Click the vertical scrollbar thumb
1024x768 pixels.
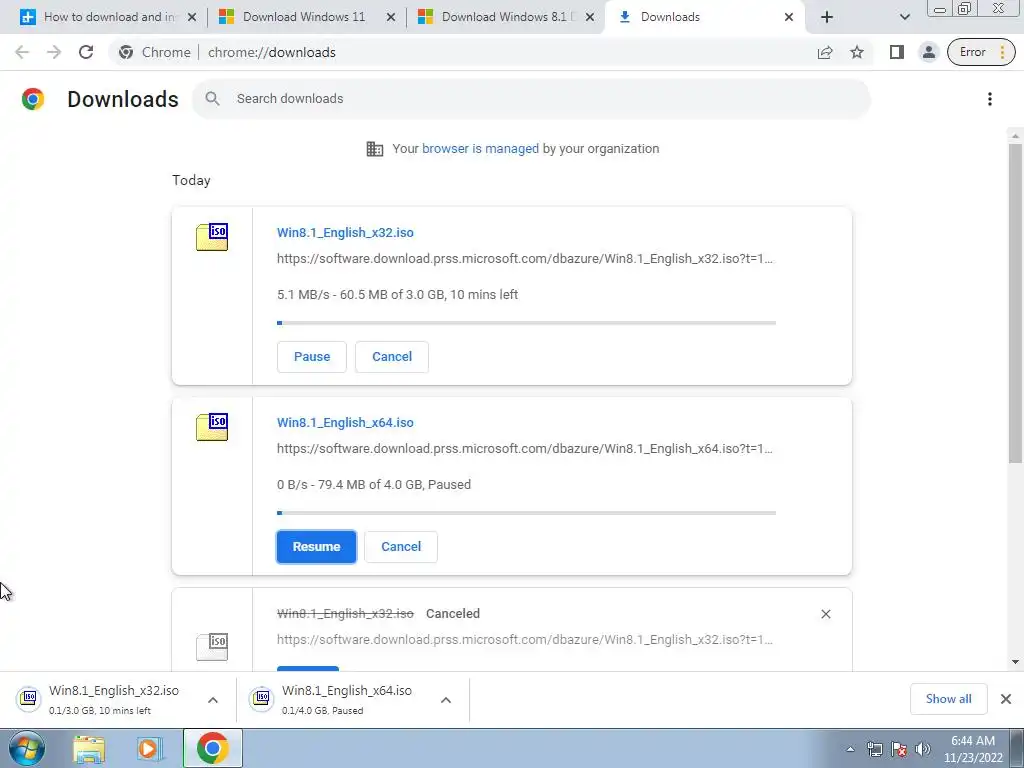tap(1015, 304)
